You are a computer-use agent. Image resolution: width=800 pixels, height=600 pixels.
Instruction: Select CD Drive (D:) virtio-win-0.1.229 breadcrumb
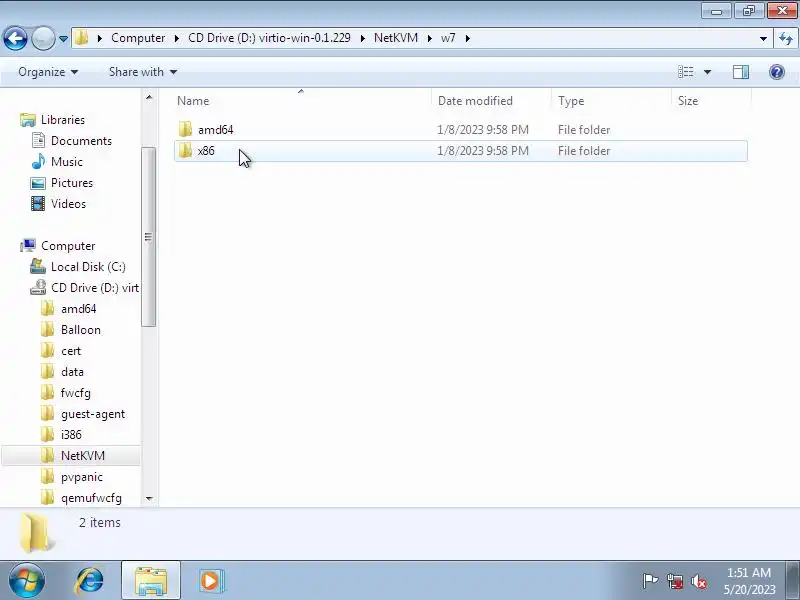269,38
